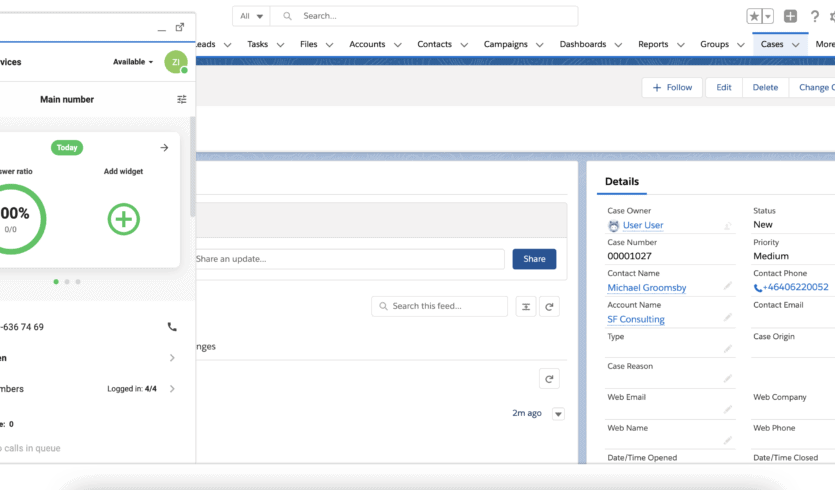Open the User User case owner link
This screenshot has width=835, height=490.
click(643, 225)
